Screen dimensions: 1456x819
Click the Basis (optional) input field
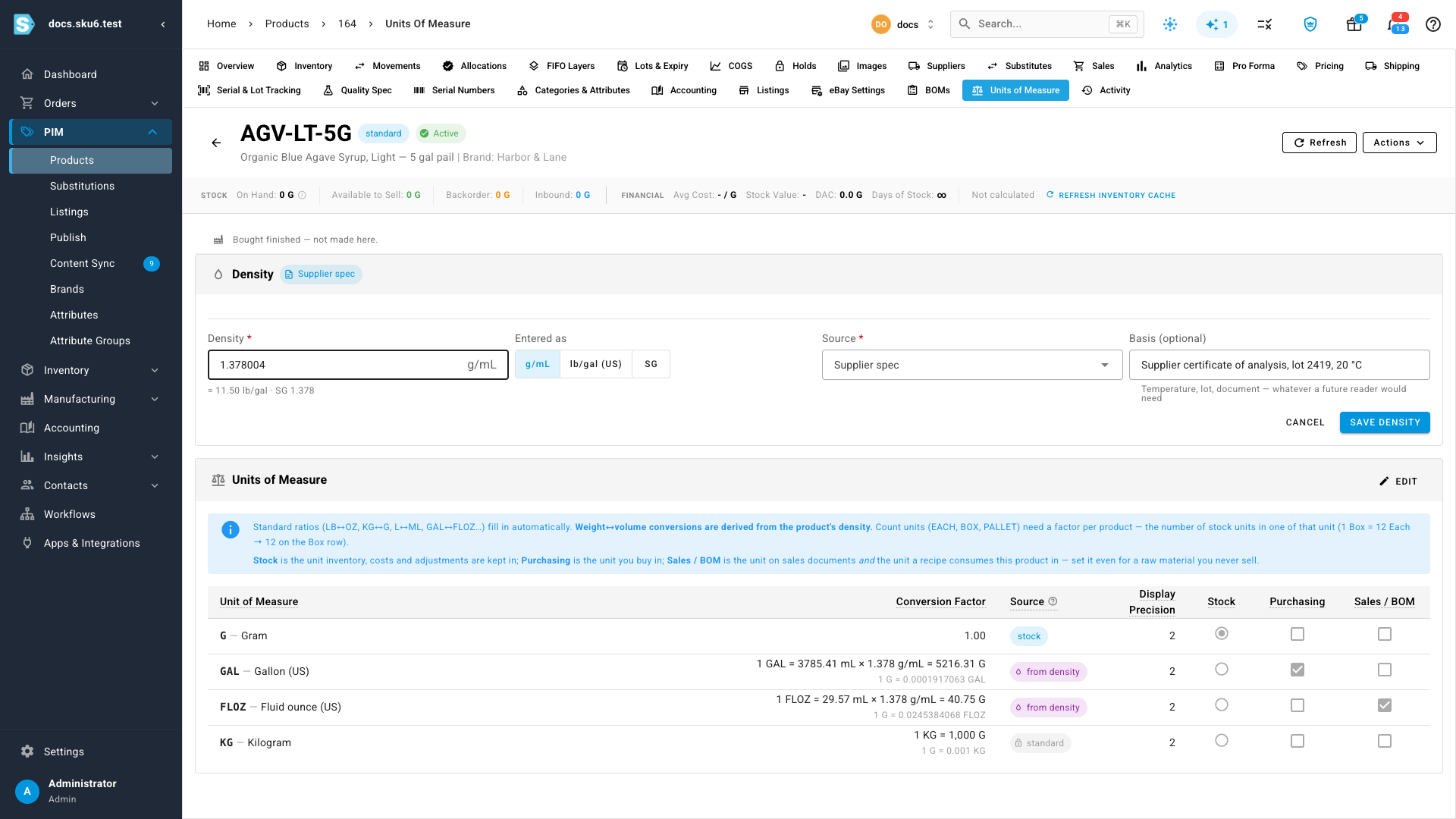(1279, 365)
